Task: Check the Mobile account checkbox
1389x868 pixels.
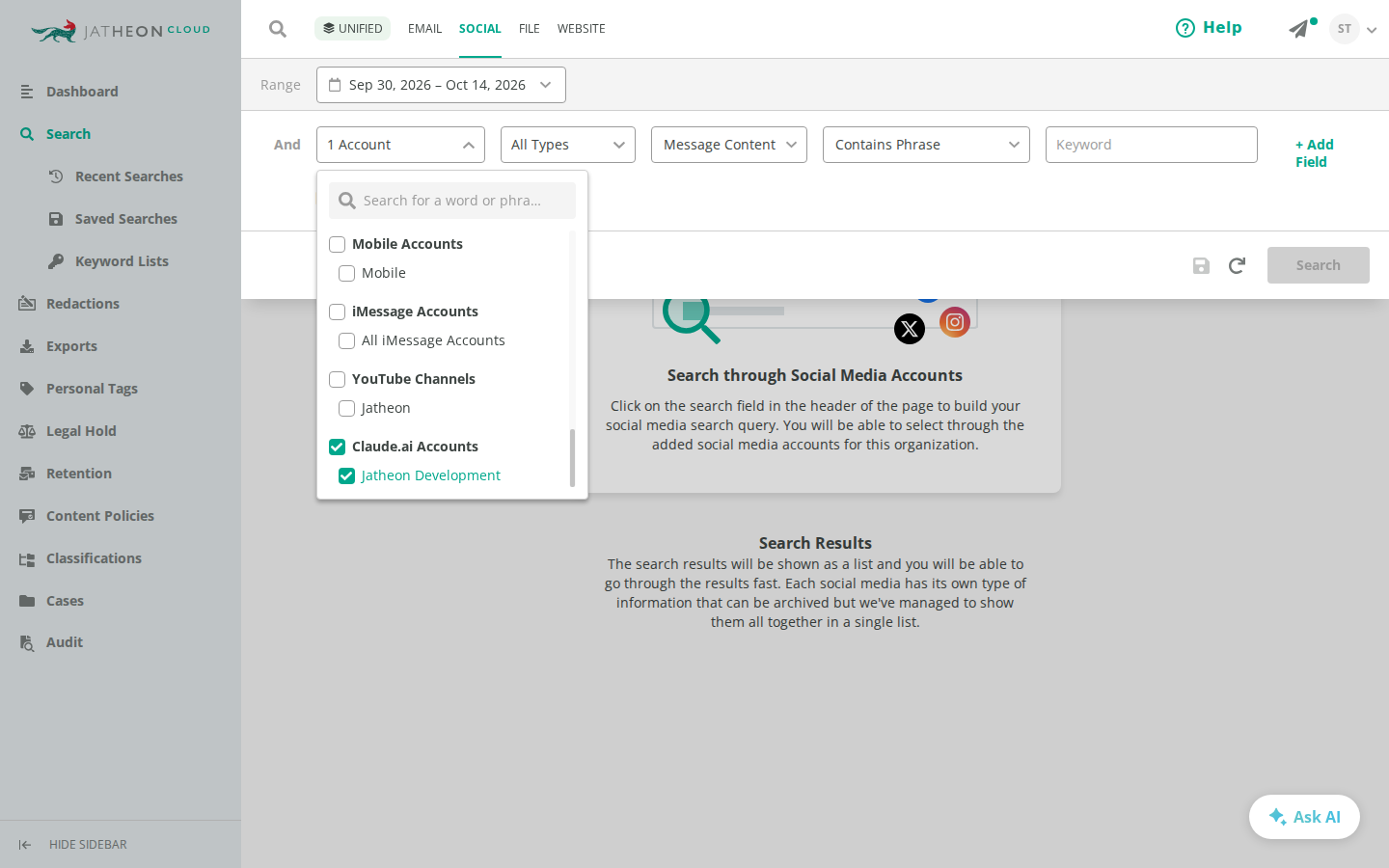Action: (347, 273)
